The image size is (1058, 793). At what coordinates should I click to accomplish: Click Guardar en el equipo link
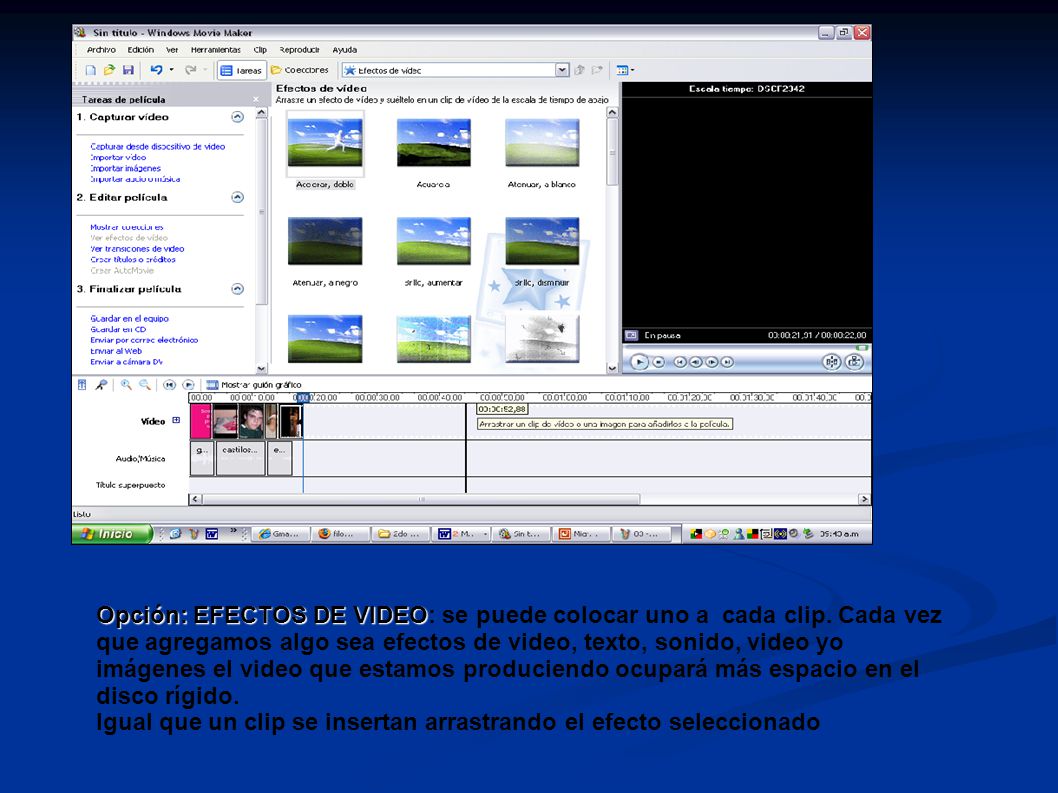130,319
